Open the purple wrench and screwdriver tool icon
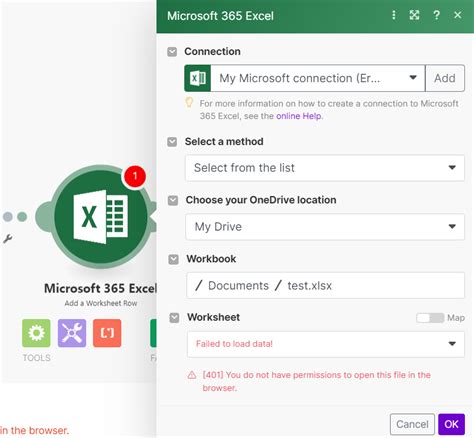474x438 pixels. point(72,333)
